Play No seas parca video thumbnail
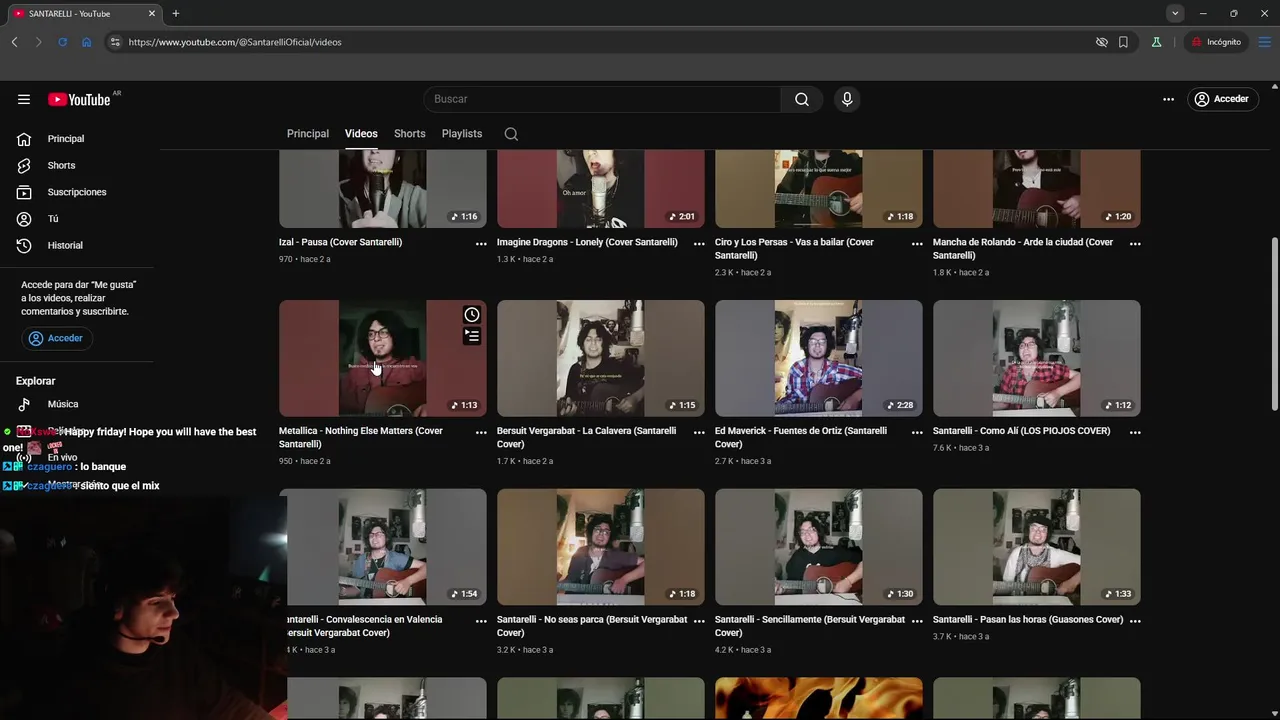Viewport: 1280px width, 720px height. coord(601,547)
